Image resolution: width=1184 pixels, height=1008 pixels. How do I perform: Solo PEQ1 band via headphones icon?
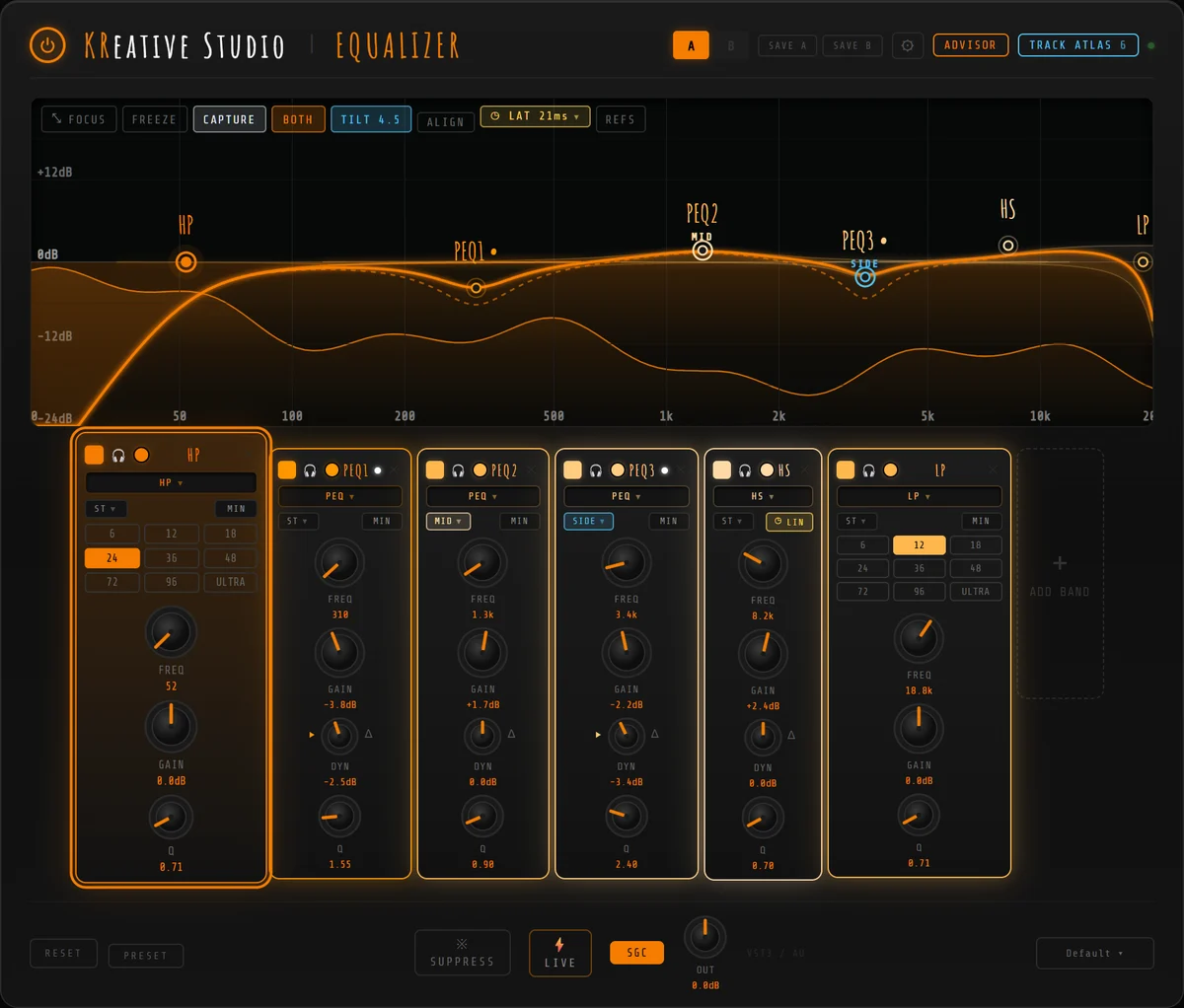pos(310,470)
